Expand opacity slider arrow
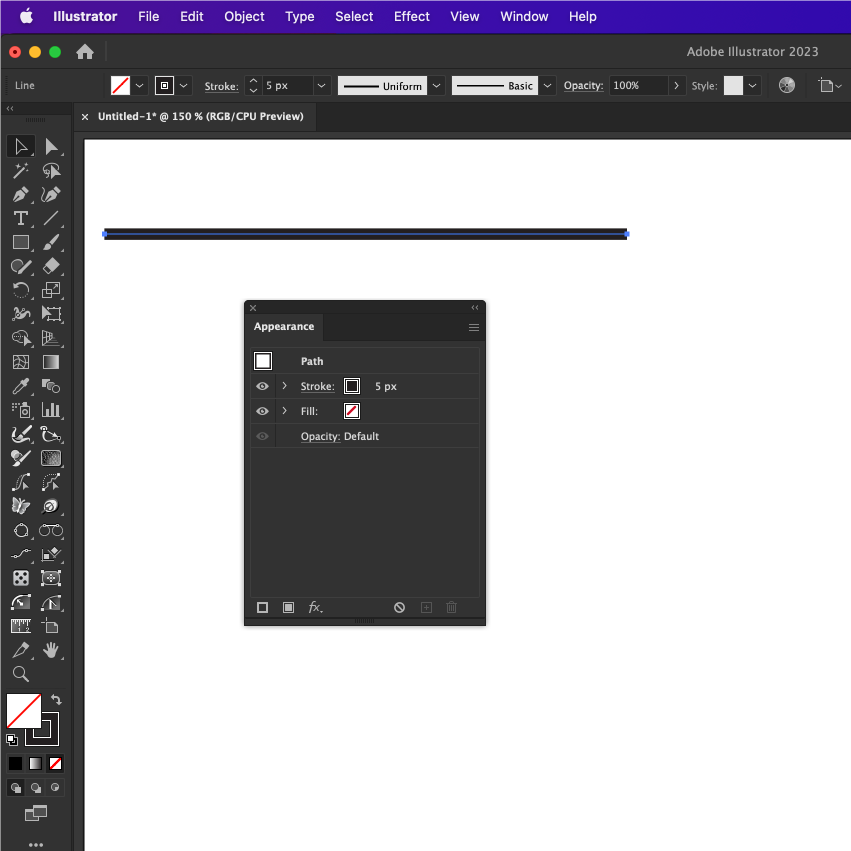 676,86
